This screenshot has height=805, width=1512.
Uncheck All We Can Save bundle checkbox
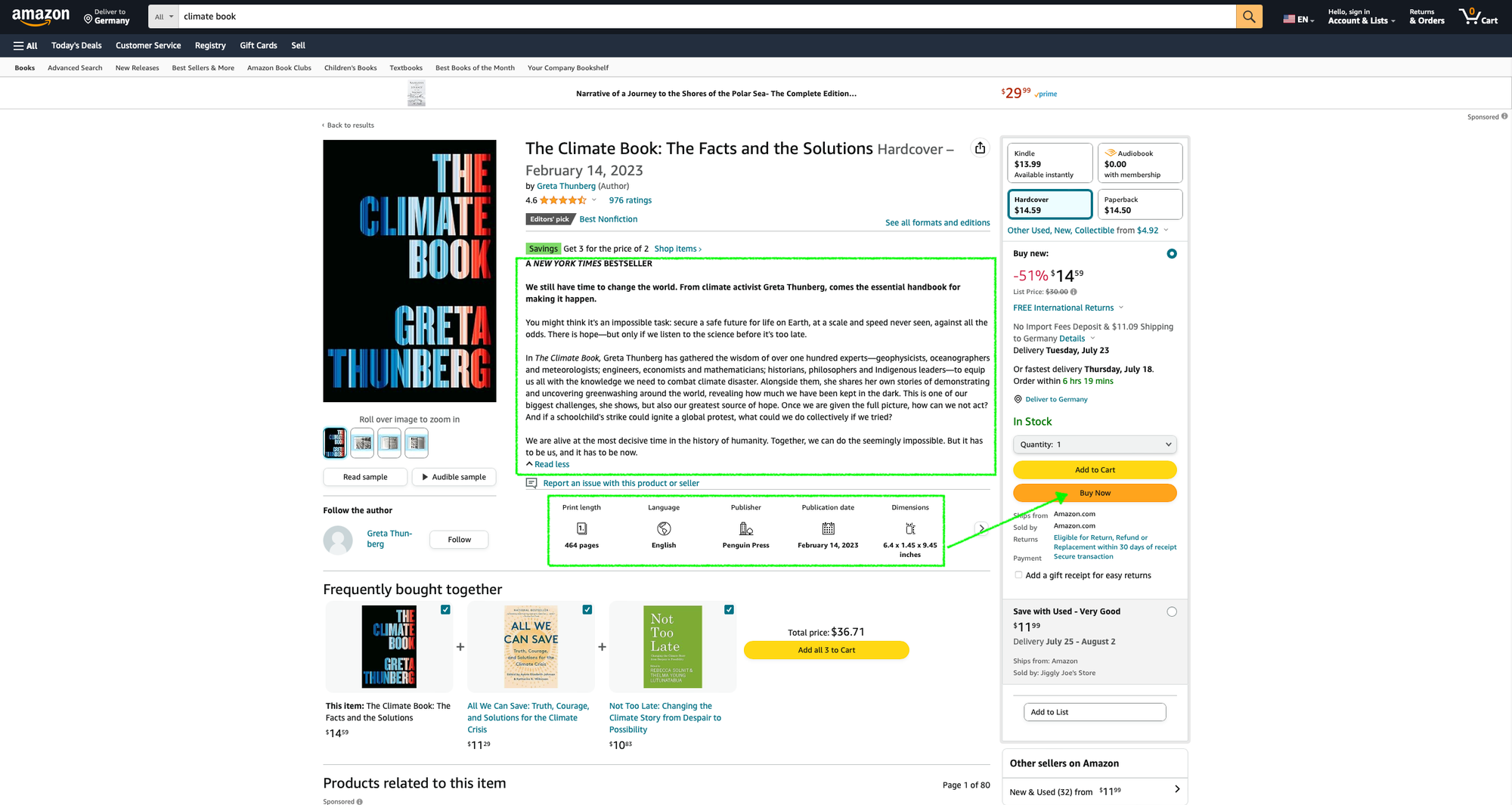(x=587, y=609)
